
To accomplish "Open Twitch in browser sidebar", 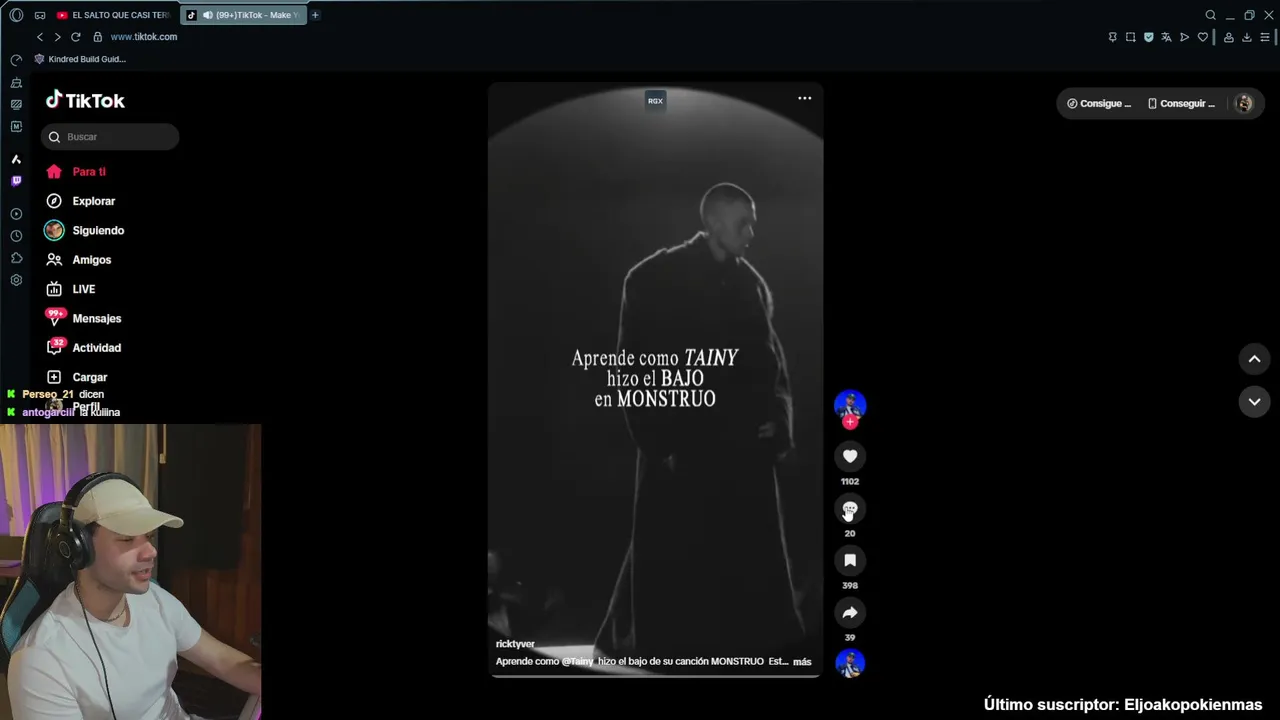I will (x=16, y=181).
